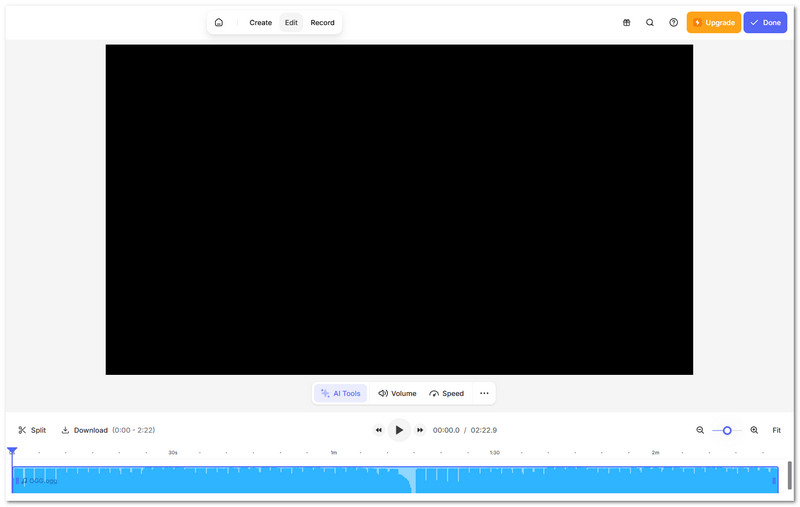The height and width of the screenshot is (507, 800).
Task: Open the Speed setting
Action: pos(446,393)
